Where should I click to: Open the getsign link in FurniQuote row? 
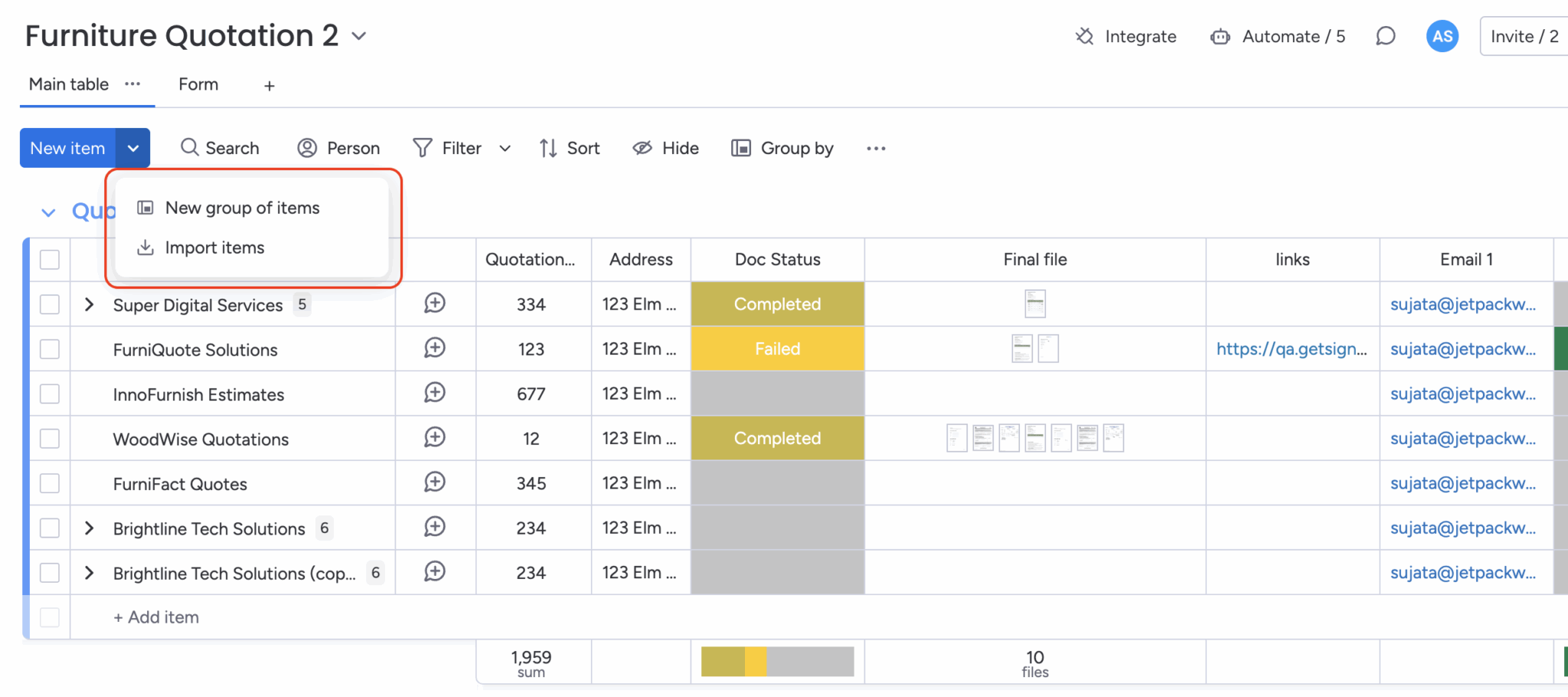(1292, 348)
